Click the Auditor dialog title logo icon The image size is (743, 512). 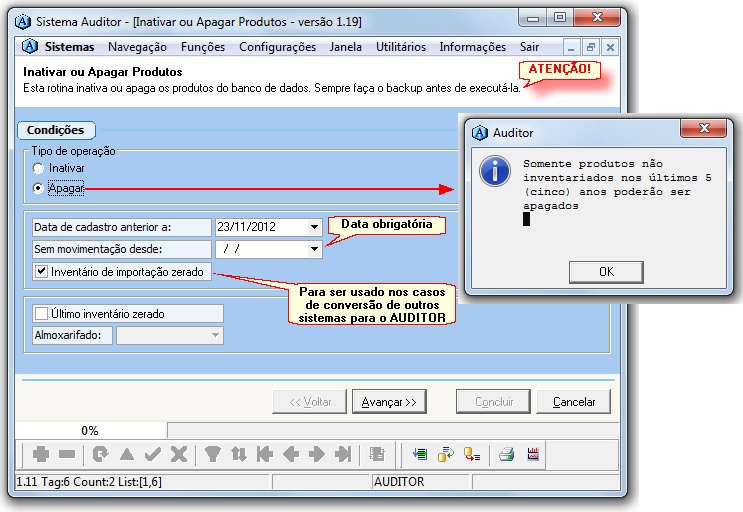(480, 133)
